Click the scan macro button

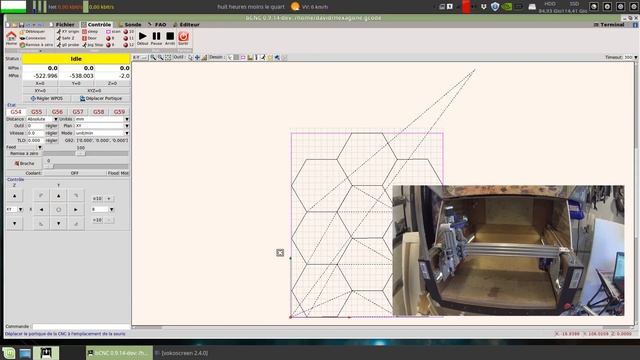113,31
